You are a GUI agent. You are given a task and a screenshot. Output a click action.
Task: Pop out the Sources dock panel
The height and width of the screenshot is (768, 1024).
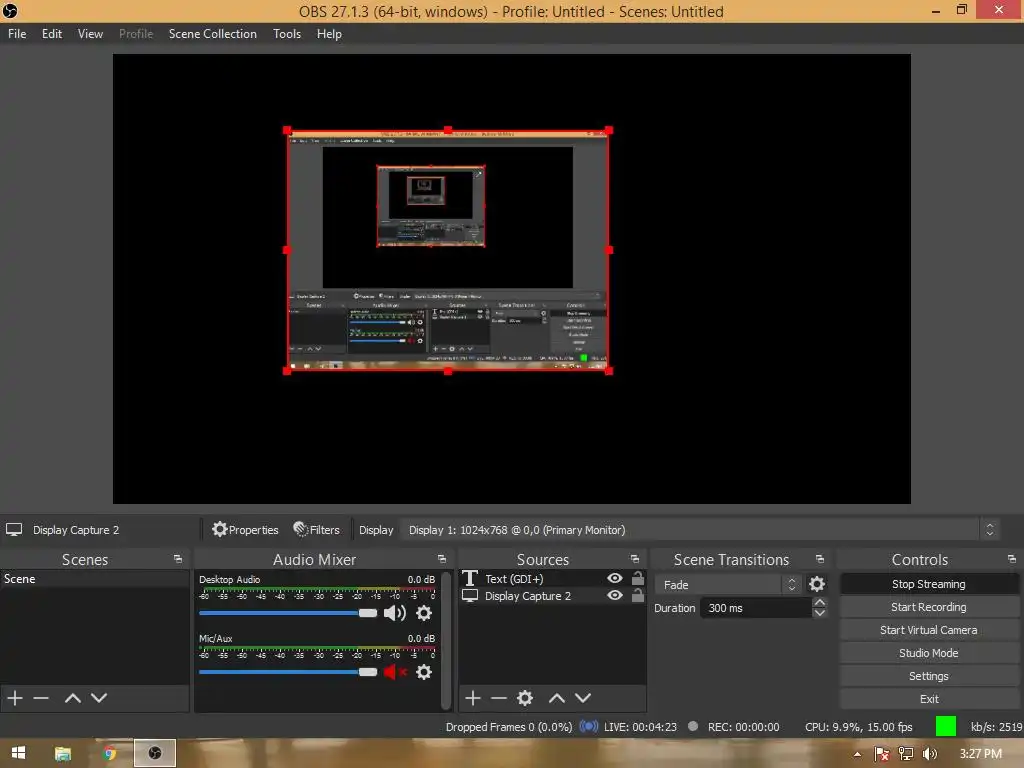634,560
